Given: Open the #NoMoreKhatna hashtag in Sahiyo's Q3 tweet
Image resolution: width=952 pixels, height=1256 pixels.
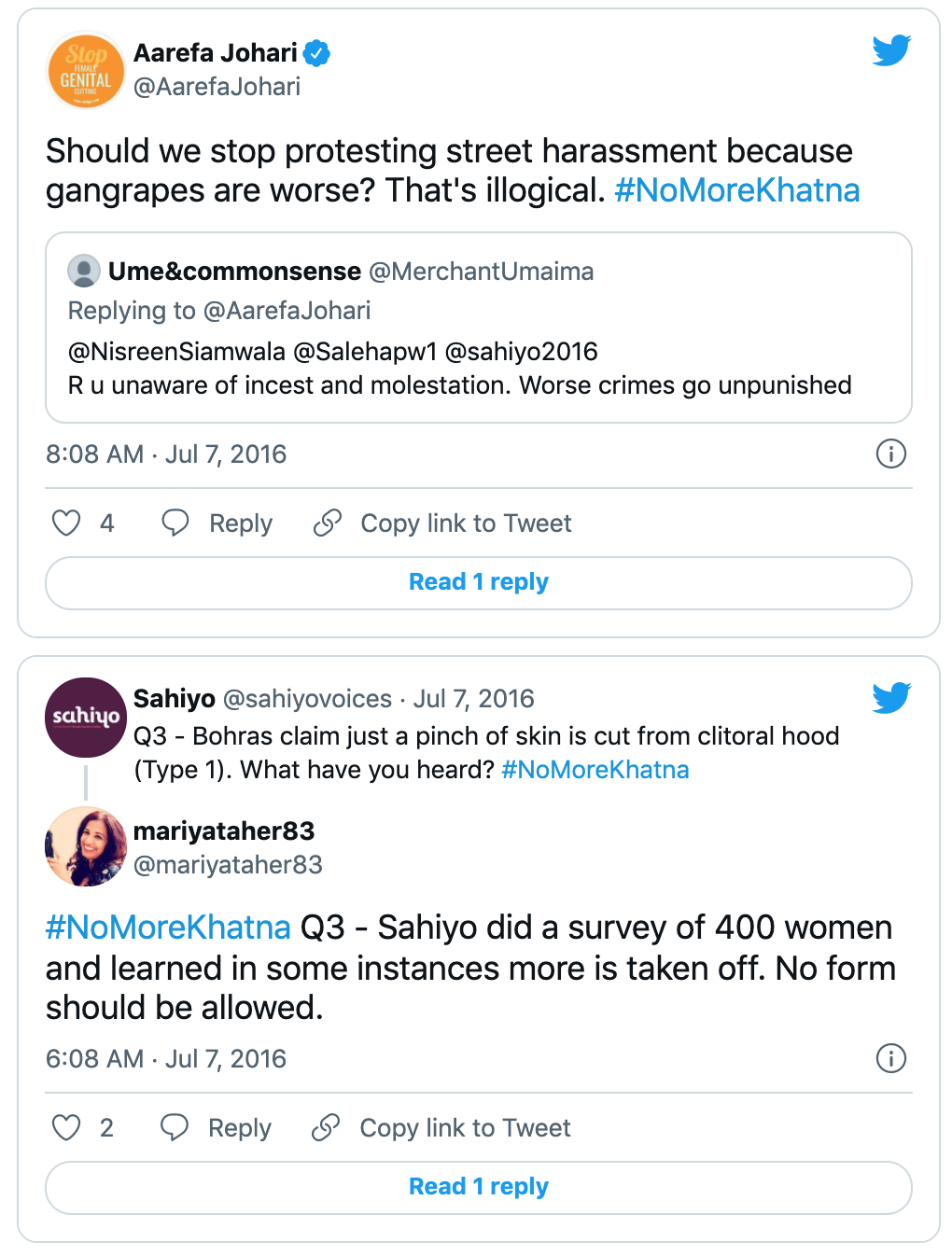Looking at the screenshot, I should click(x=595, y=770).
